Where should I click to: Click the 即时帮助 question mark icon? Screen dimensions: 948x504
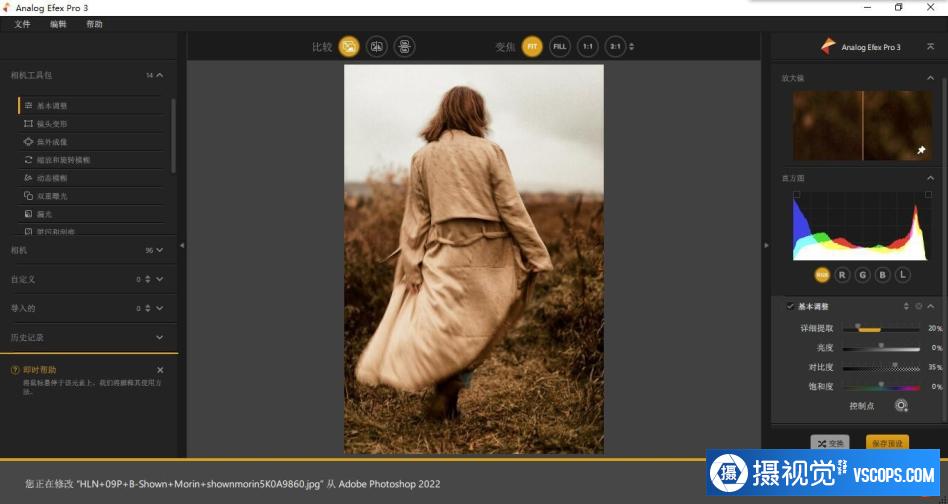[15, 370]
